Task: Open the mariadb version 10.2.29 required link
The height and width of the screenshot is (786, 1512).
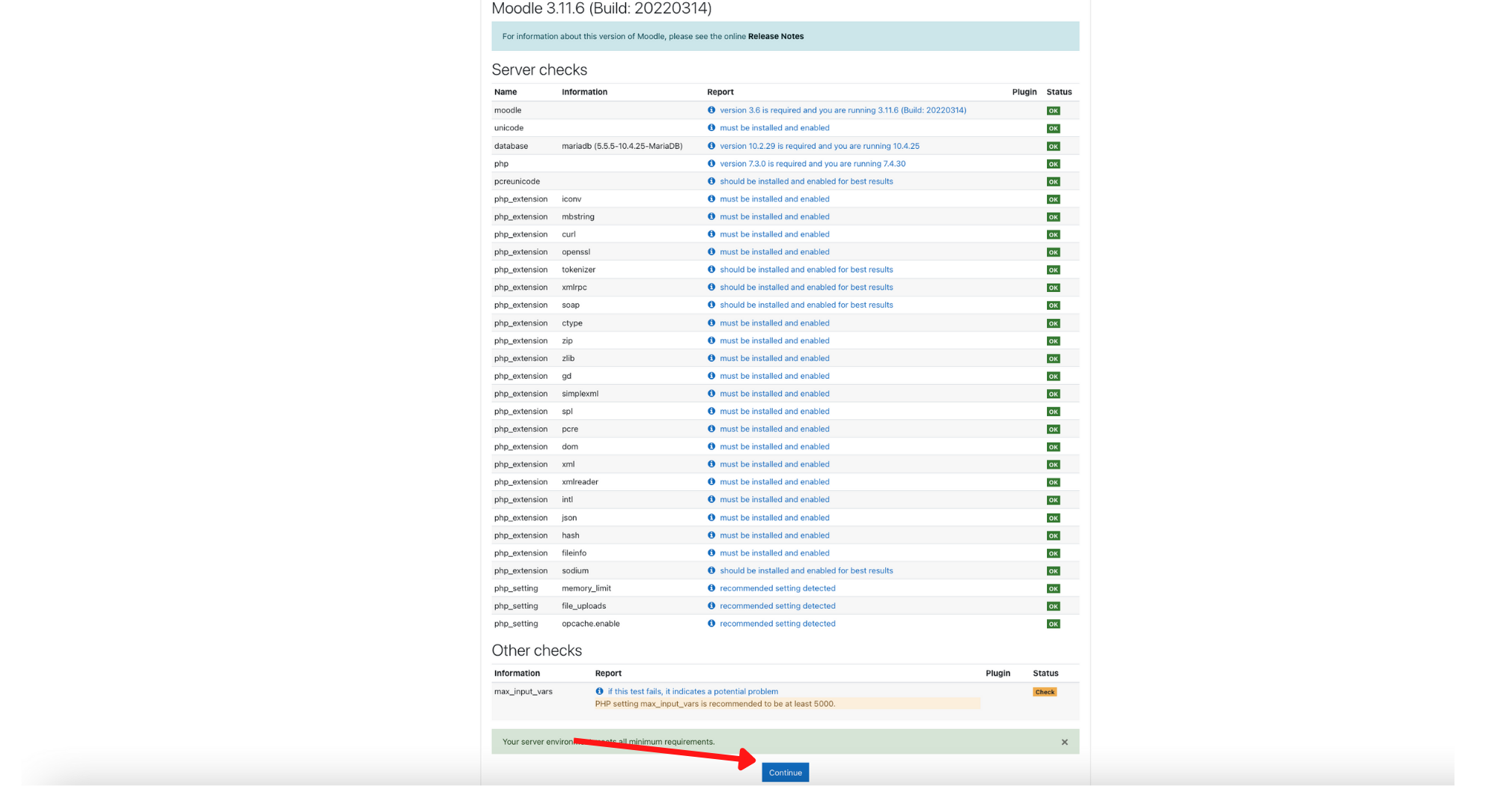Action: click(819, 146)
